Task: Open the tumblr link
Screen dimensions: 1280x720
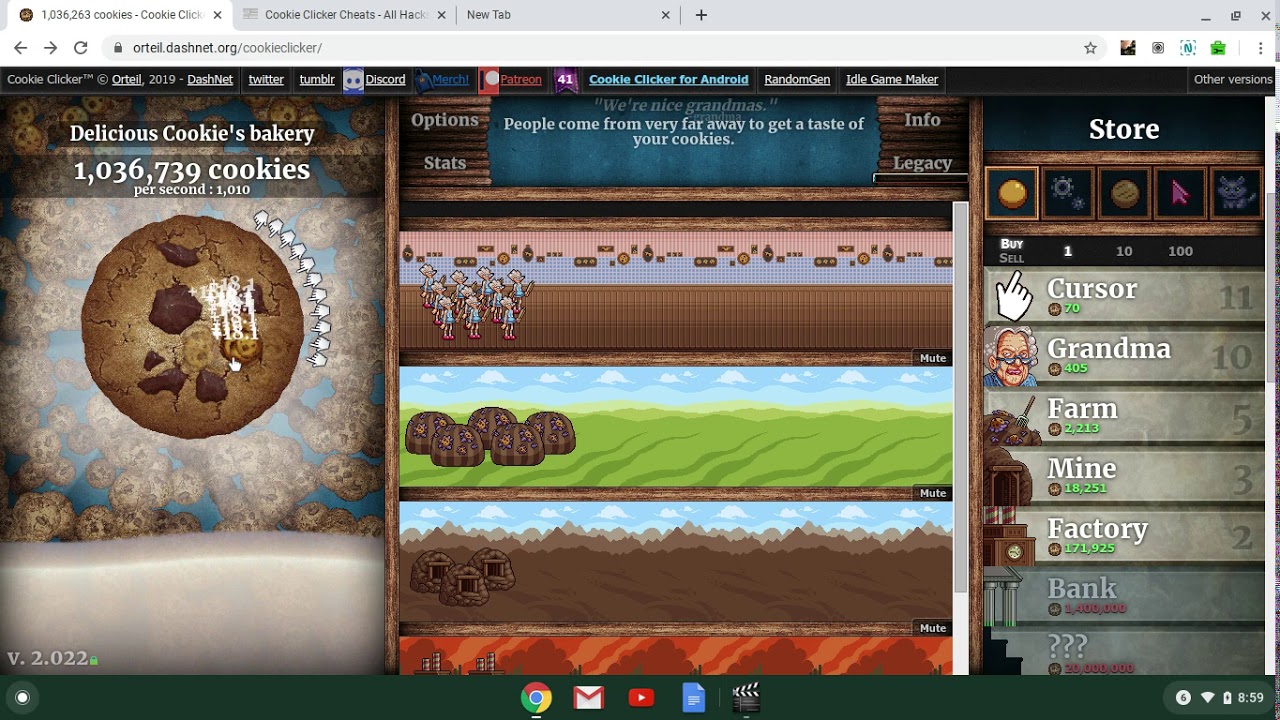Action: pos(317,79)
